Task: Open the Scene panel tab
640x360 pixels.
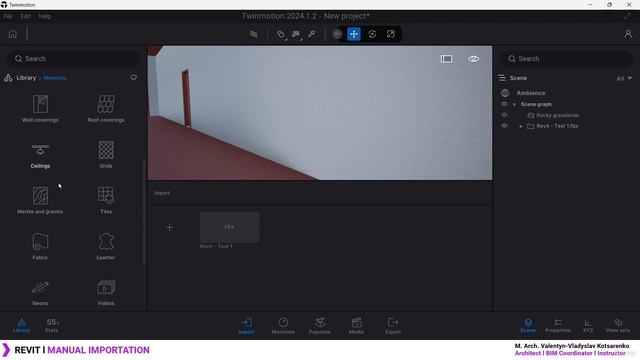Action: click(x=528, y=325)
